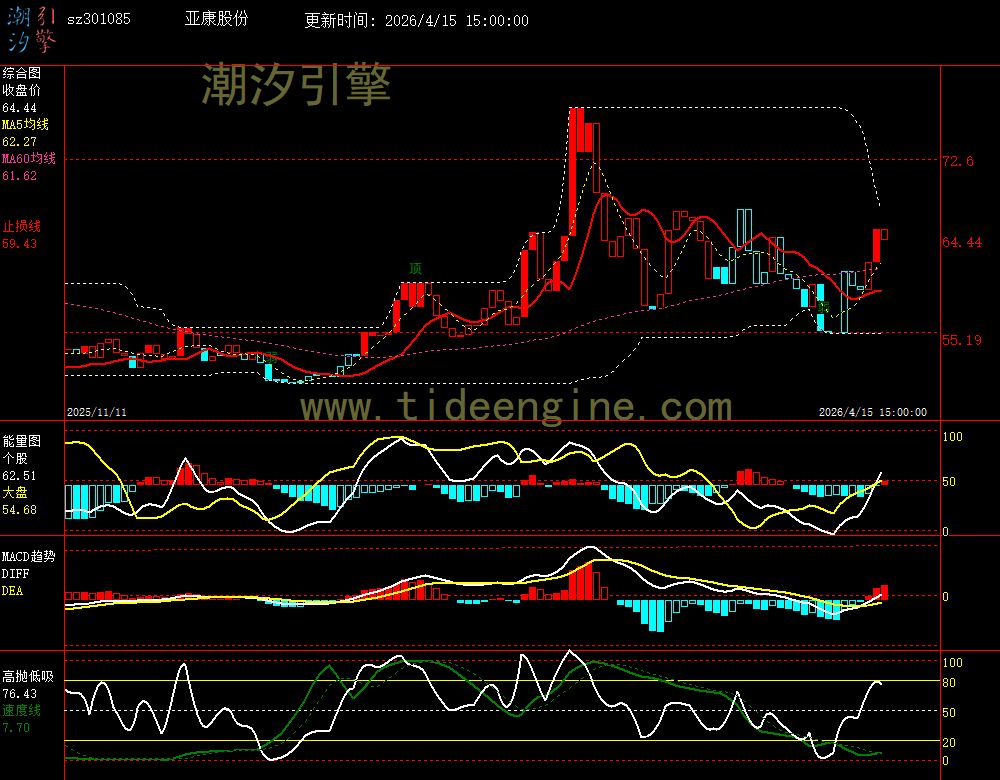Screen dimensions: 1000x780
Task: Click the latest red MACD histogram bar
Action: point(884,592)
